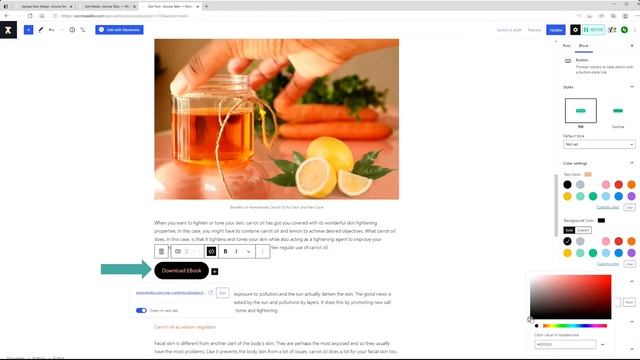Close the settings sidebar

coord(632,46)
